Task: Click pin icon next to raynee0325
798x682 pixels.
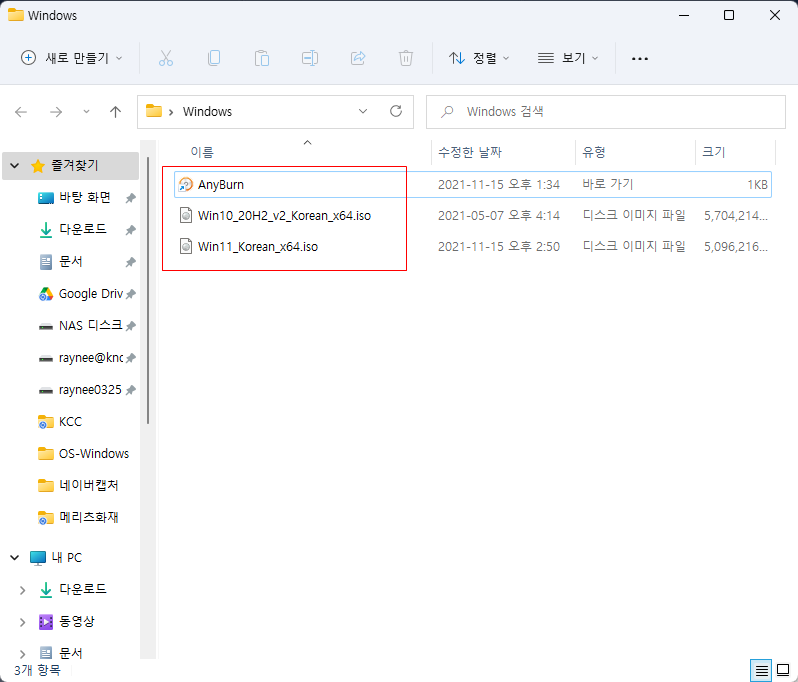Action: pos(131,390)
